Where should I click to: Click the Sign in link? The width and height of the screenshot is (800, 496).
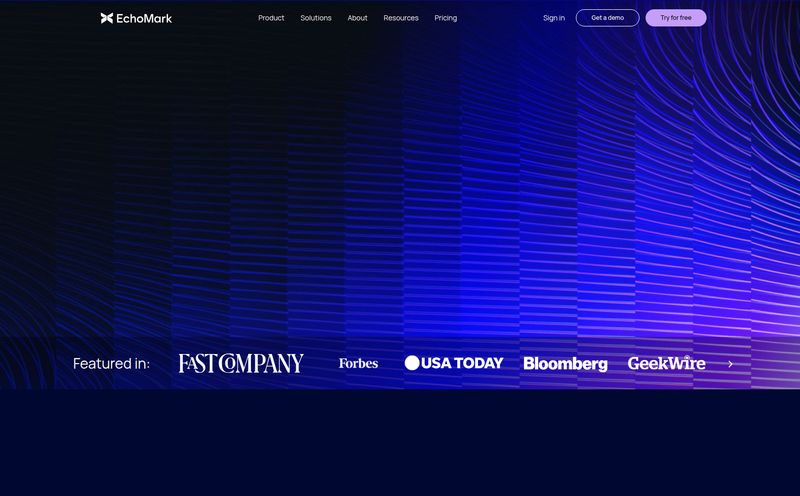[554, 18]
